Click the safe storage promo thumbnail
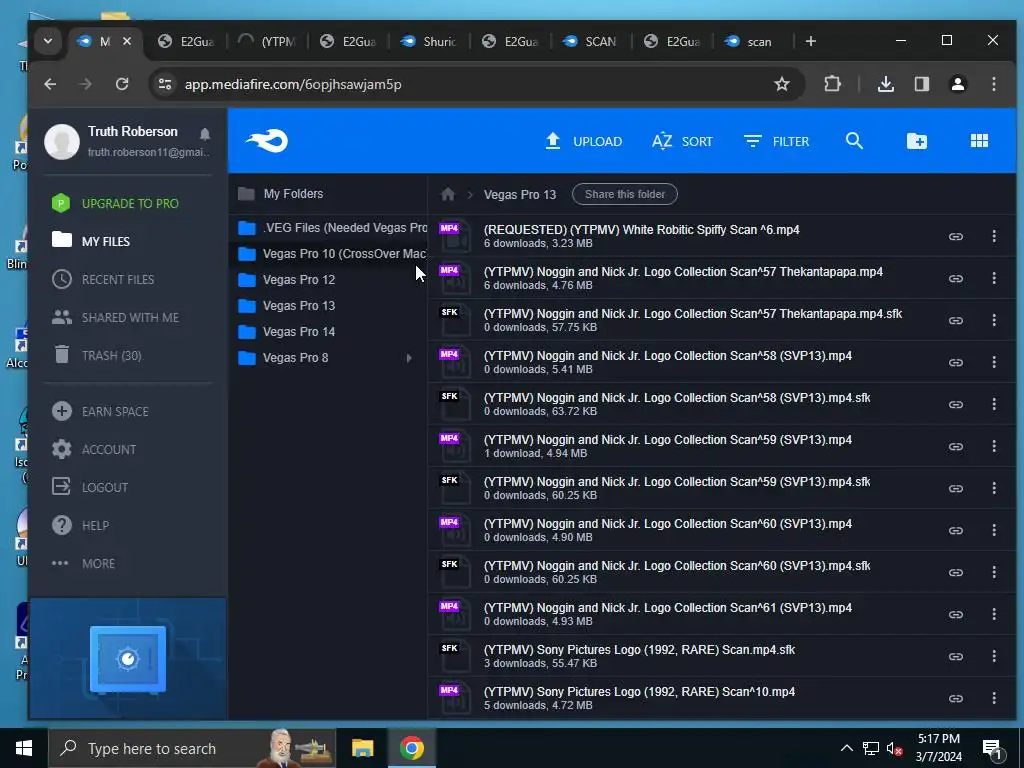This screenshot has height=768, width=1024. (128, 659)
